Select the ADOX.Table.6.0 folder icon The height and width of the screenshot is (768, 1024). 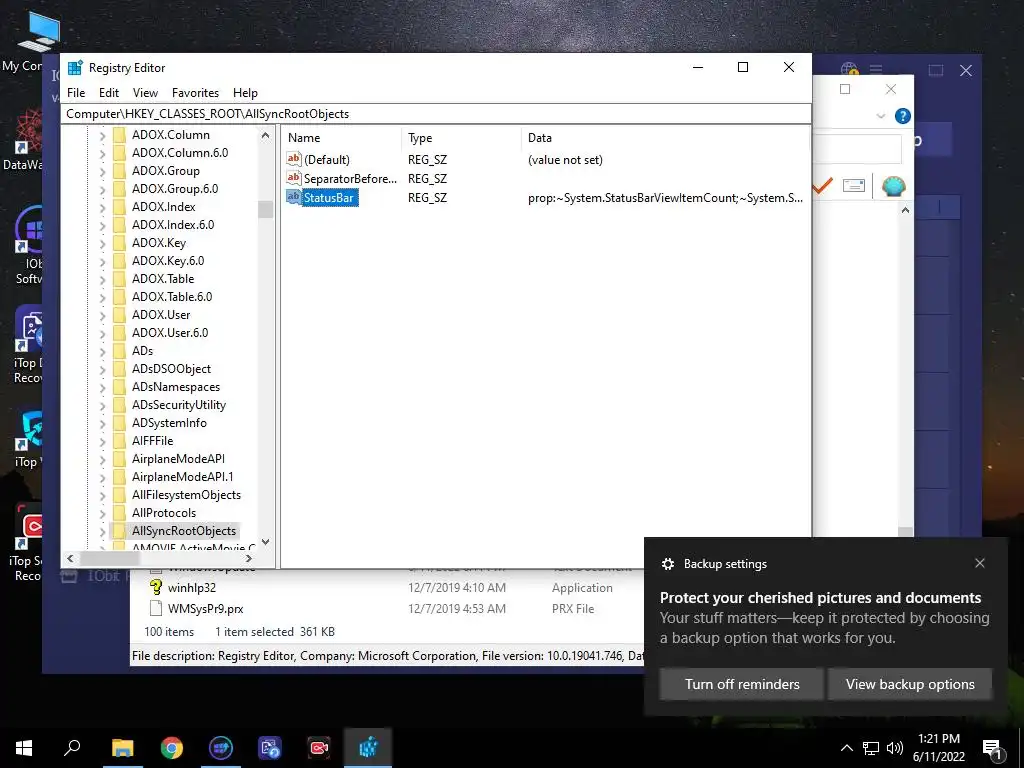pos(119,296)
